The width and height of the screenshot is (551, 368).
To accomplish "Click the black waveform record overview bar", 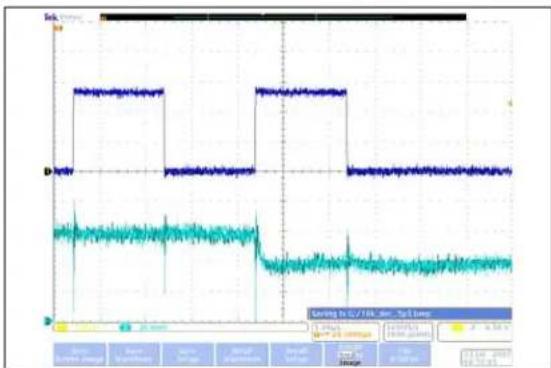I will 283,17.
